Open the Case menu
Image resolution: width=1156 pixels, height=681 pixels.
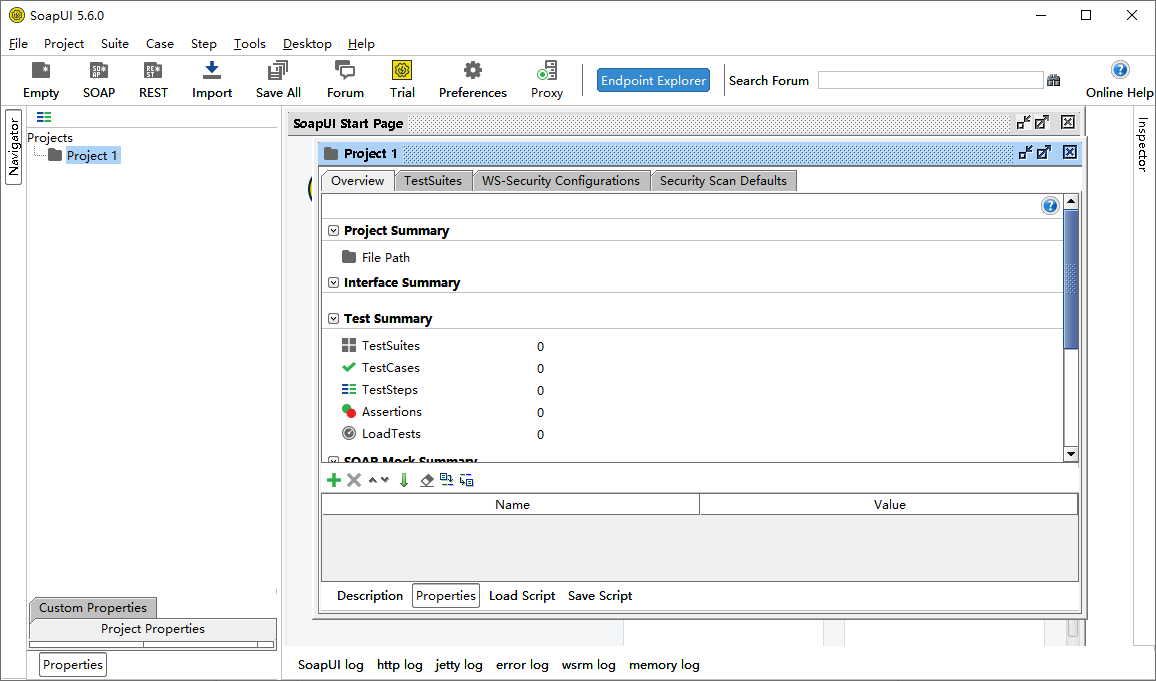click(160, 43)
